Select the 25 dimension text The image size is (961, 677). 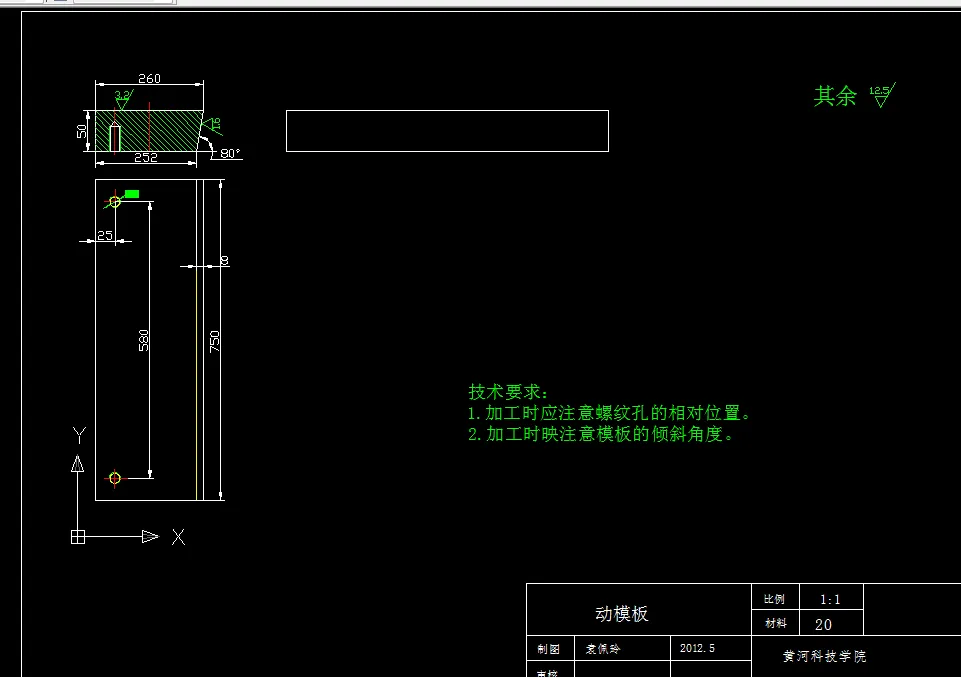[x=105, y=235]
